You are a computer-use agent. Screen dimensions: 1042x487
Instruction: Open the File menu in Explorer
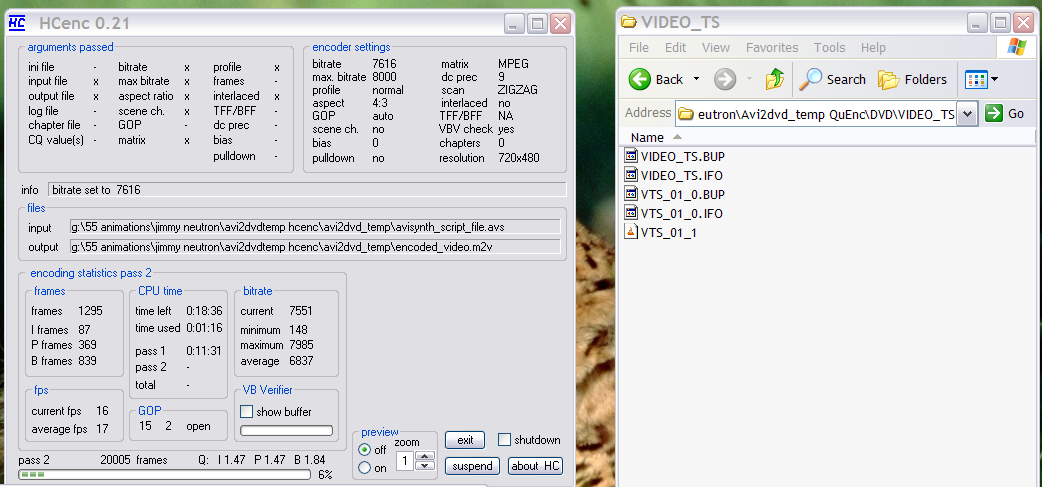(639, 48)
